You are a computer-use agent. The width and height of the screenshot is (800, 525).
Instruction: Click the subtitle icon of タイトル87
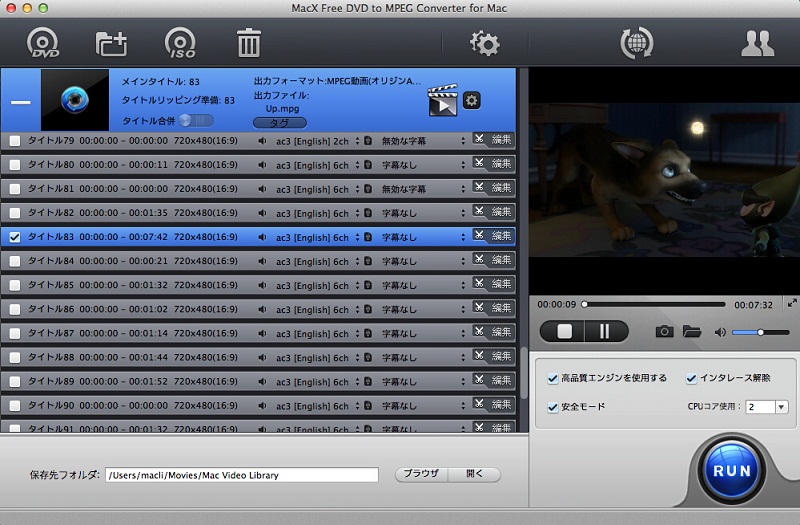[368, 334]
